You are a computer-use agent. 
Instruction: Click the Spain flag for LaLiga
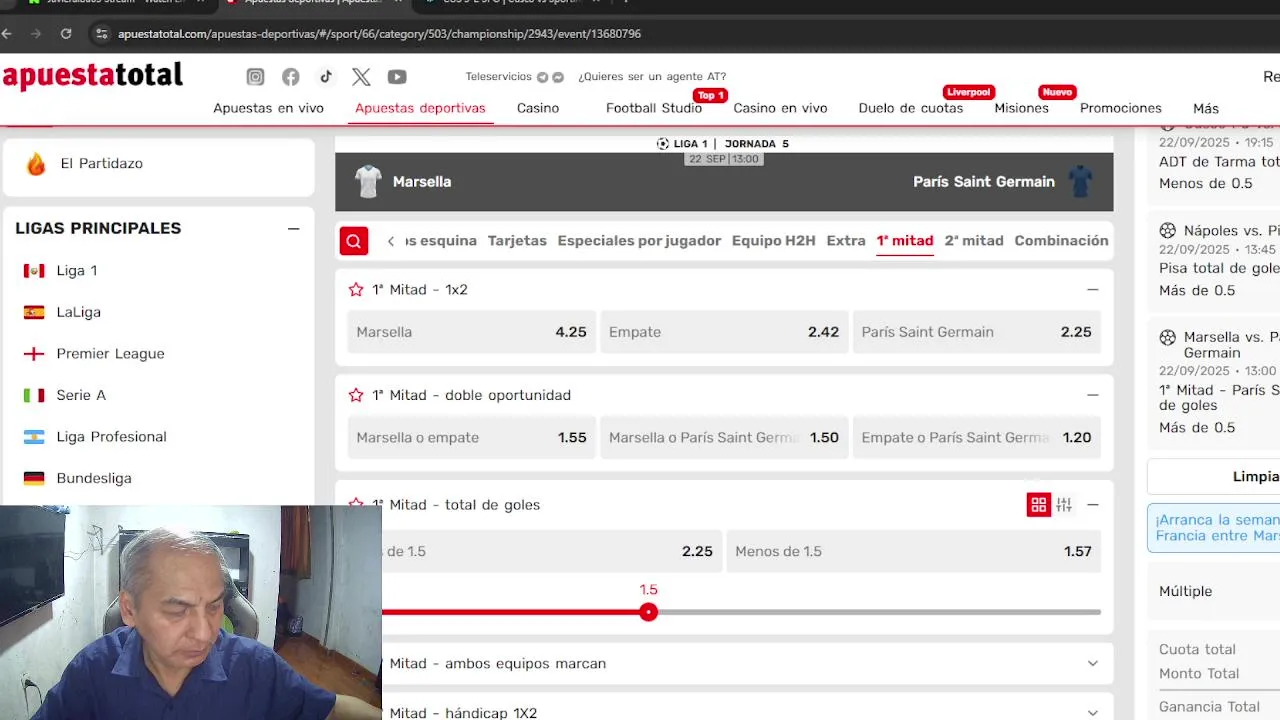coord(34,312)
